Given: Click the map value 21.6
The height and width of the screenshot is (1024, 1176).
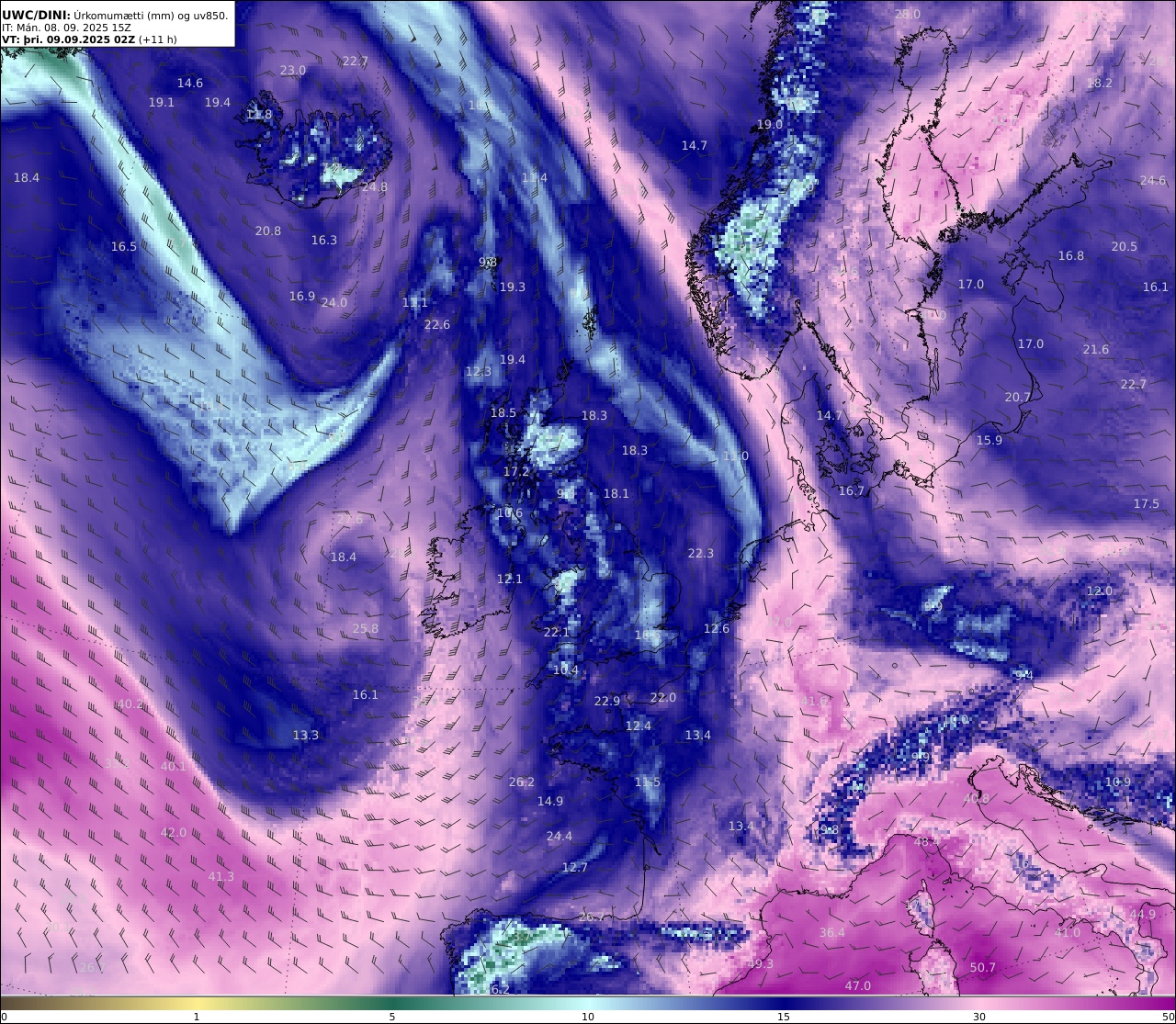Looking at the screenshot, I should pyautogui.click(x=1096, y=350).
